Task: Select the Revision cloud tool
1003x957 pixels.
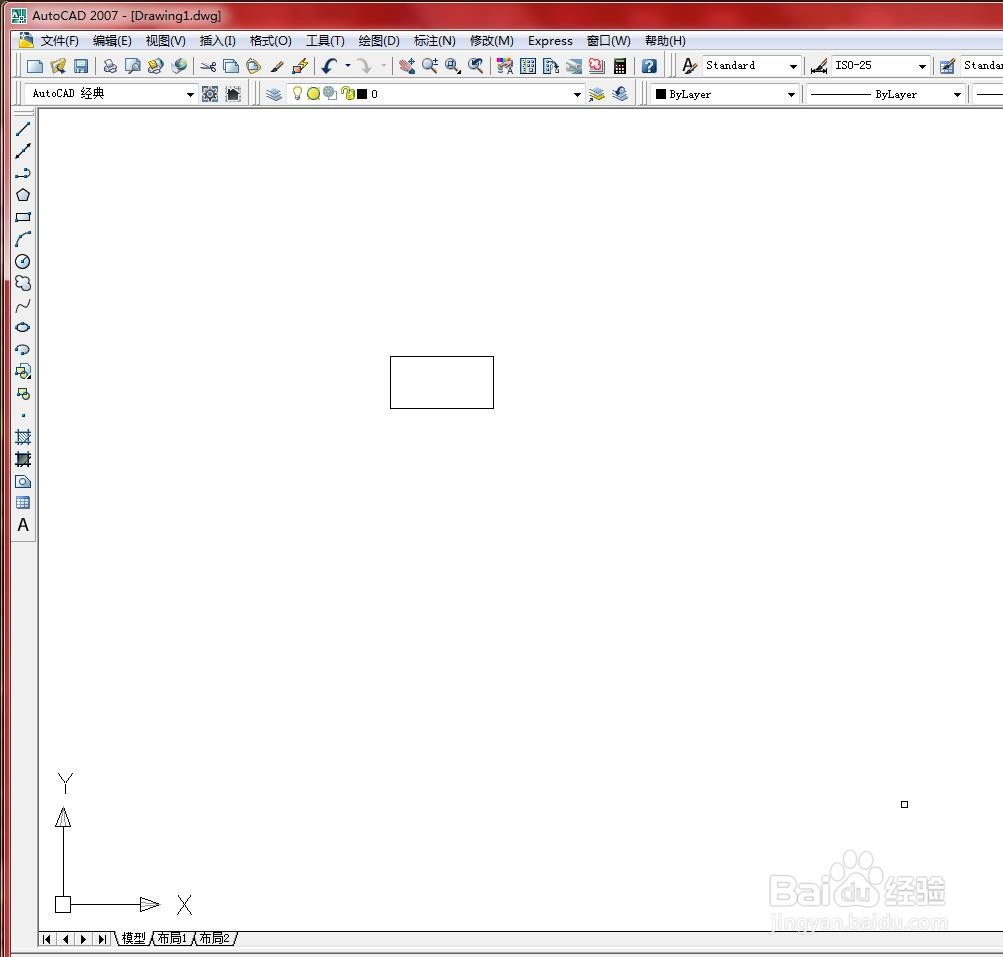Action: point(23,283)
